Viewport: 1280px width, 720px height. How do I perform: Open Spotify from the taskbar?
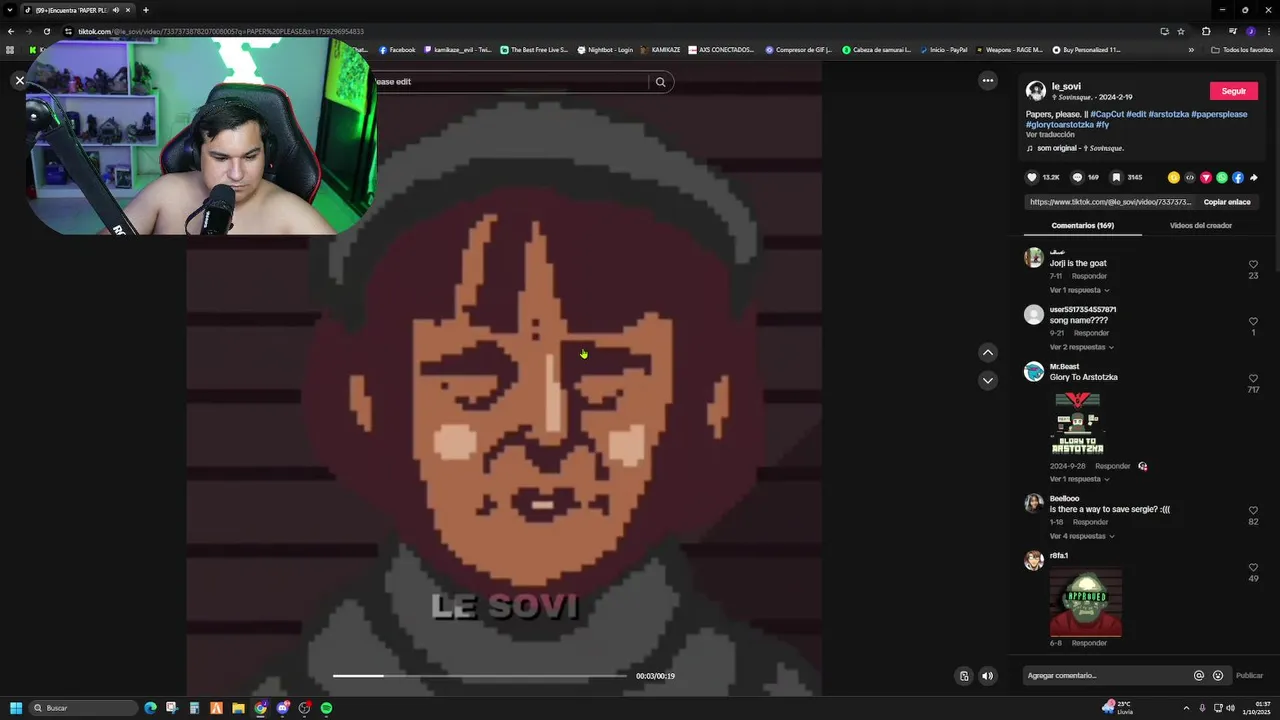coord(326,708)
